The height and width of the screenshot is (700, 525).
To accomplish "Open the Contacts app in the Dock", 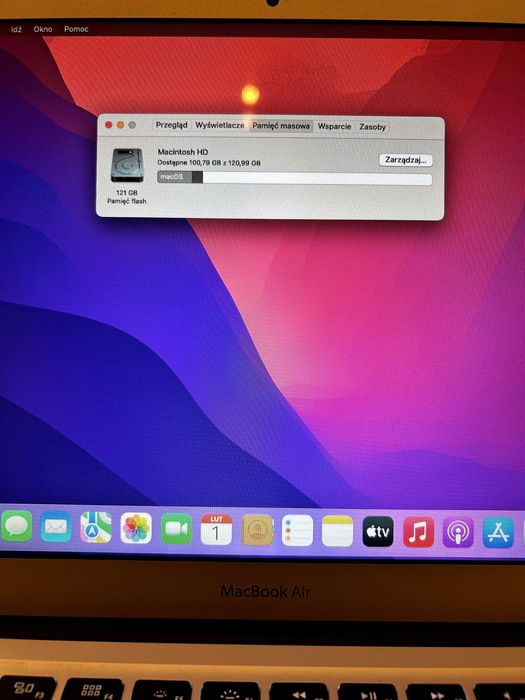I will [x=257, y=530].
